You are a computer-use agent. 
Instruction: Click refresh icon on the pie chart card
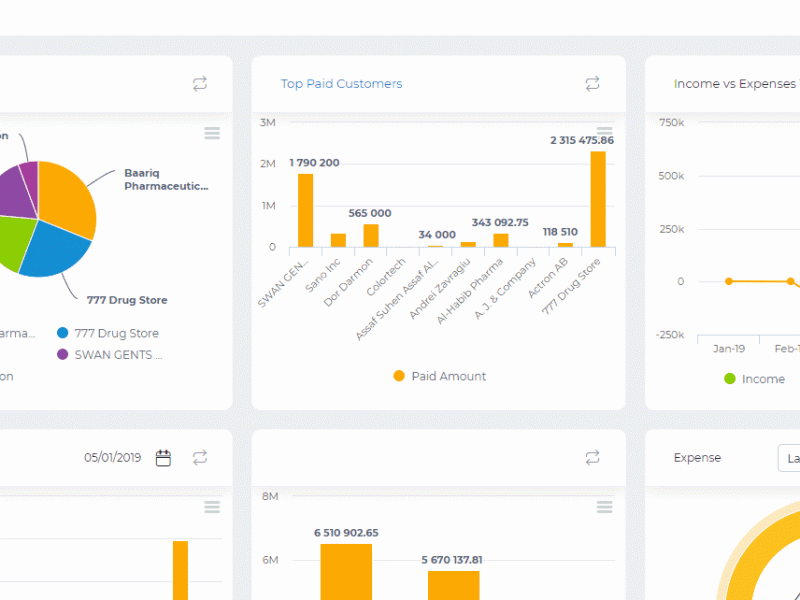coord(200,84)
